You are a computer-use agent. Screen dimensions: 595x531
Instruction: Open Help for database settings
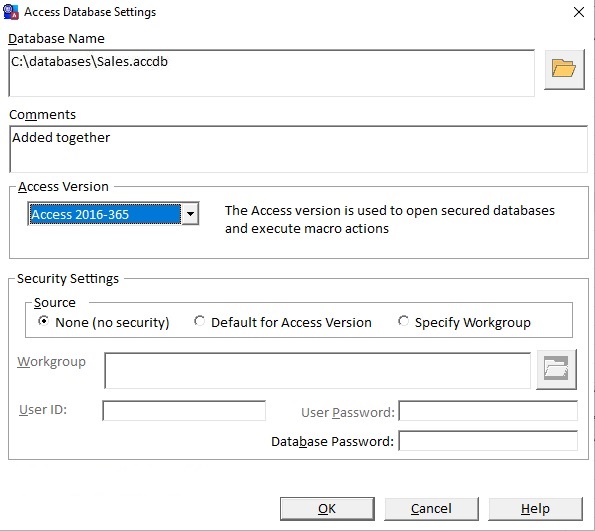click(535, 509)
